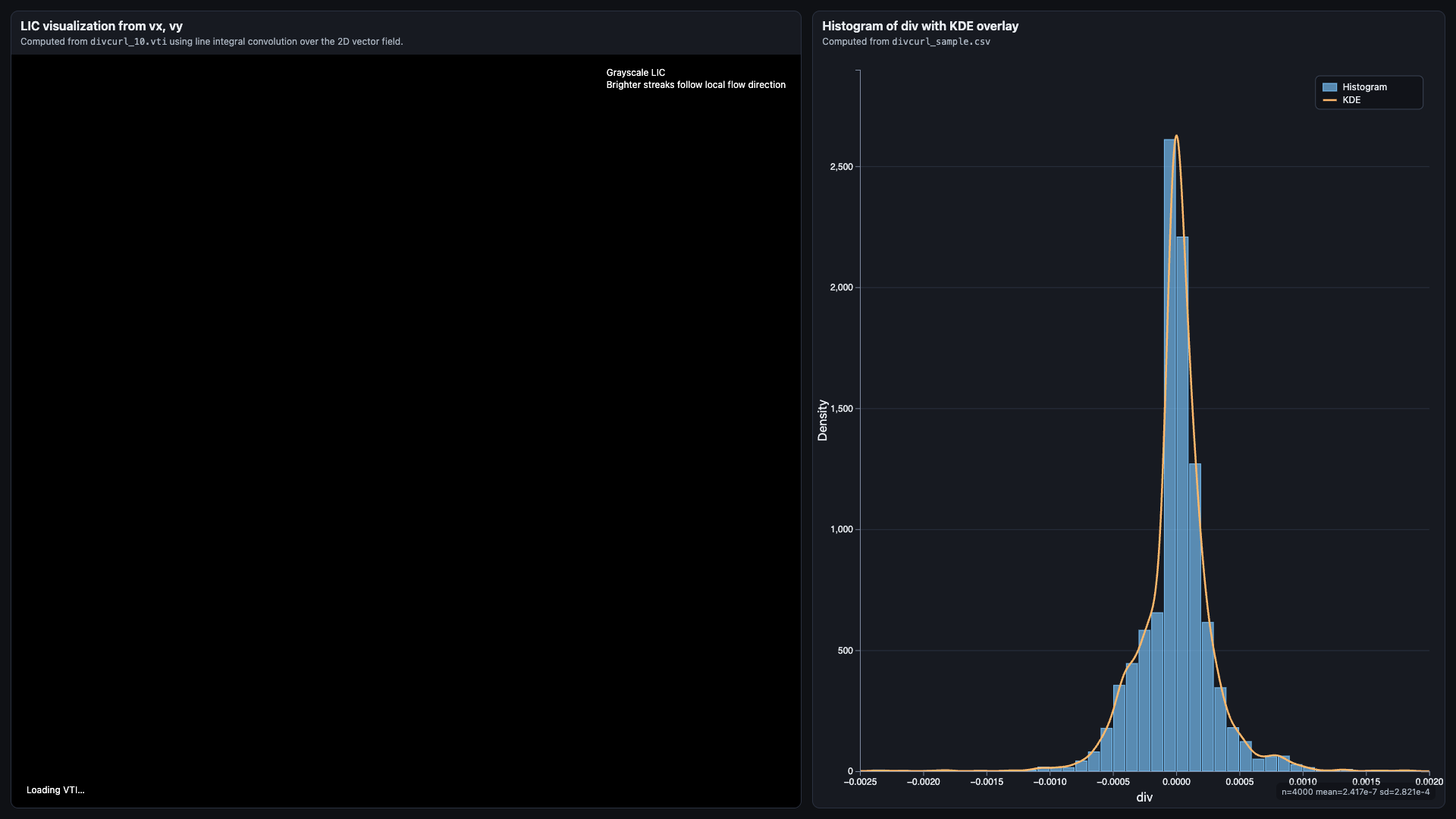This screenshot has width=1456, height=819.
Task: Click the 'Loading VTI...' status message
Action: tap(55, 790)
